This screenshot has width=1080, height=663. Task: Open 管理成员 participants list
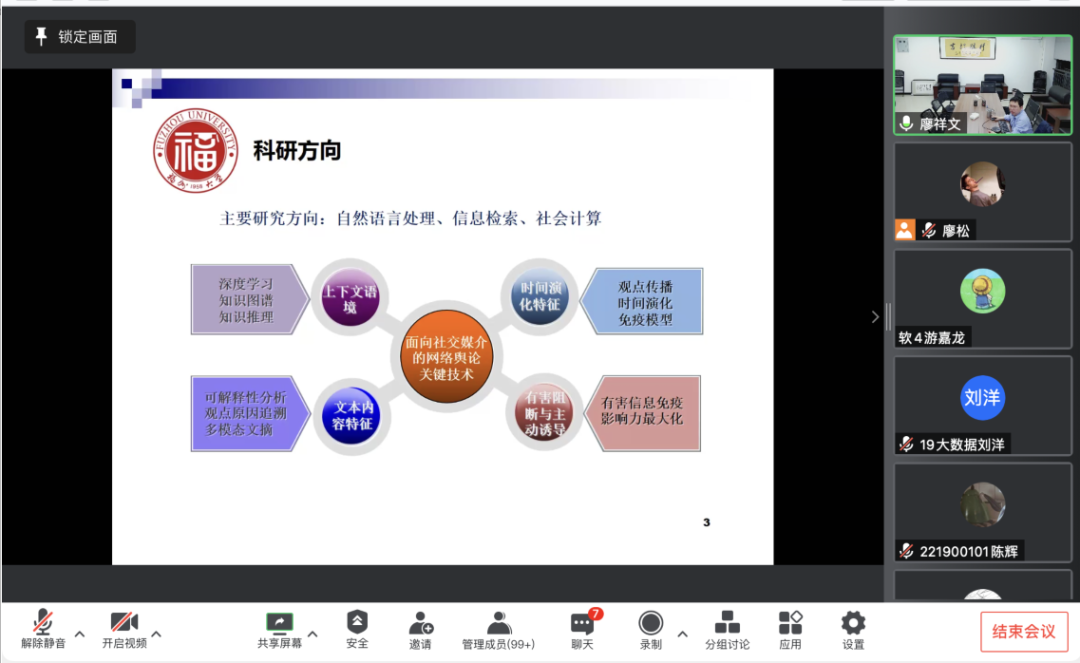coord(498,630)
